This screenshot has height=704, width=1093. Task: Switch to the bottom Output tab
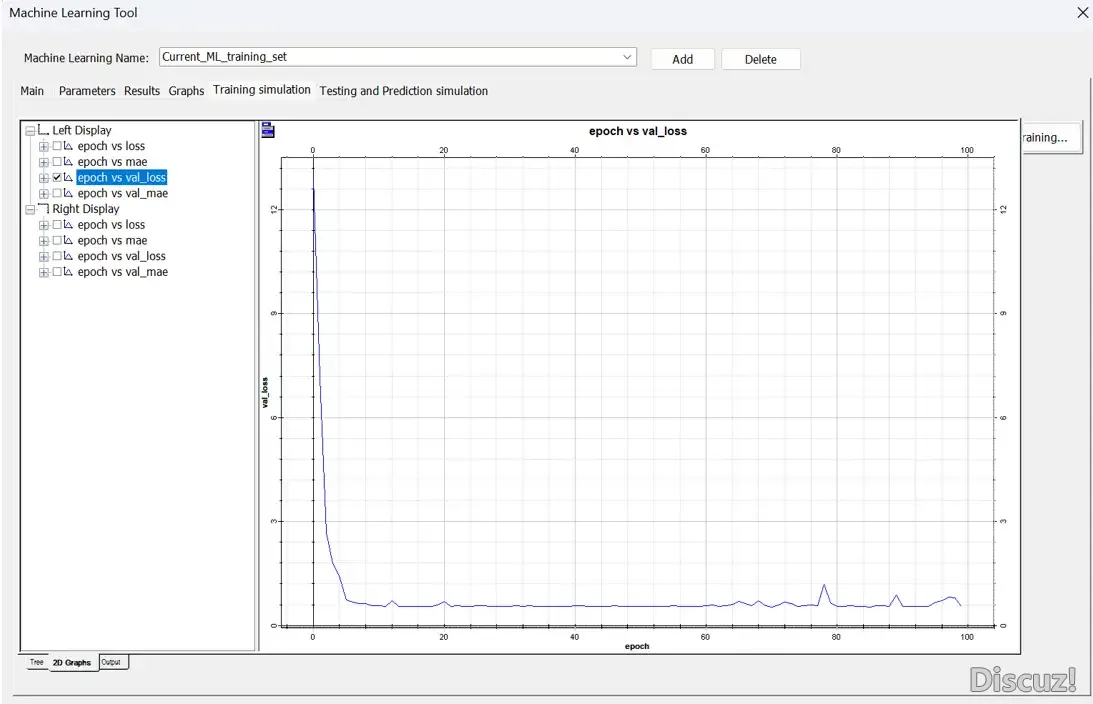tap(112, 662)
